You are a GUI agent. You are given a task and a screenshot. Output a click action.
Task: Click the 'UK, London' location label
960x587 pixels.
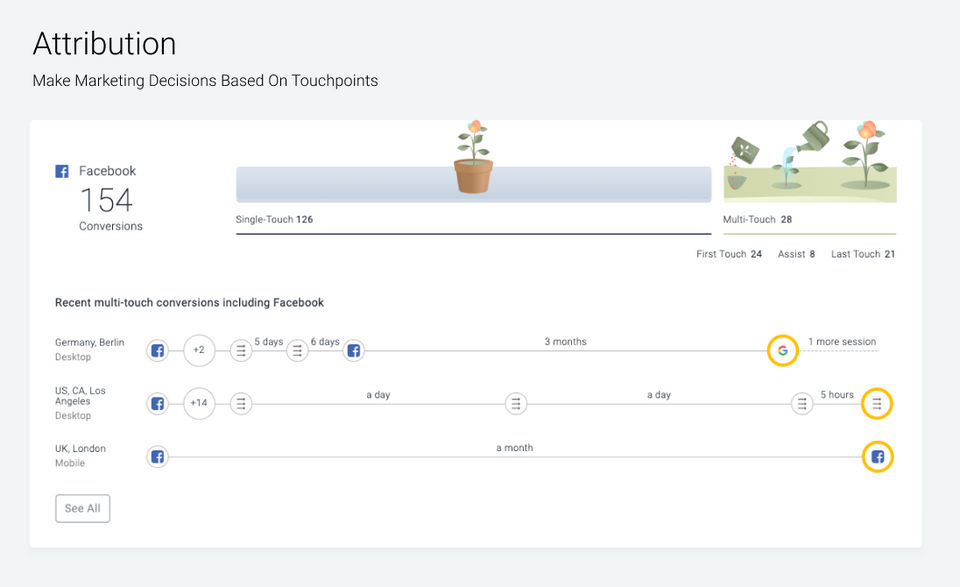pyautogui.click(x=80, y=449)
